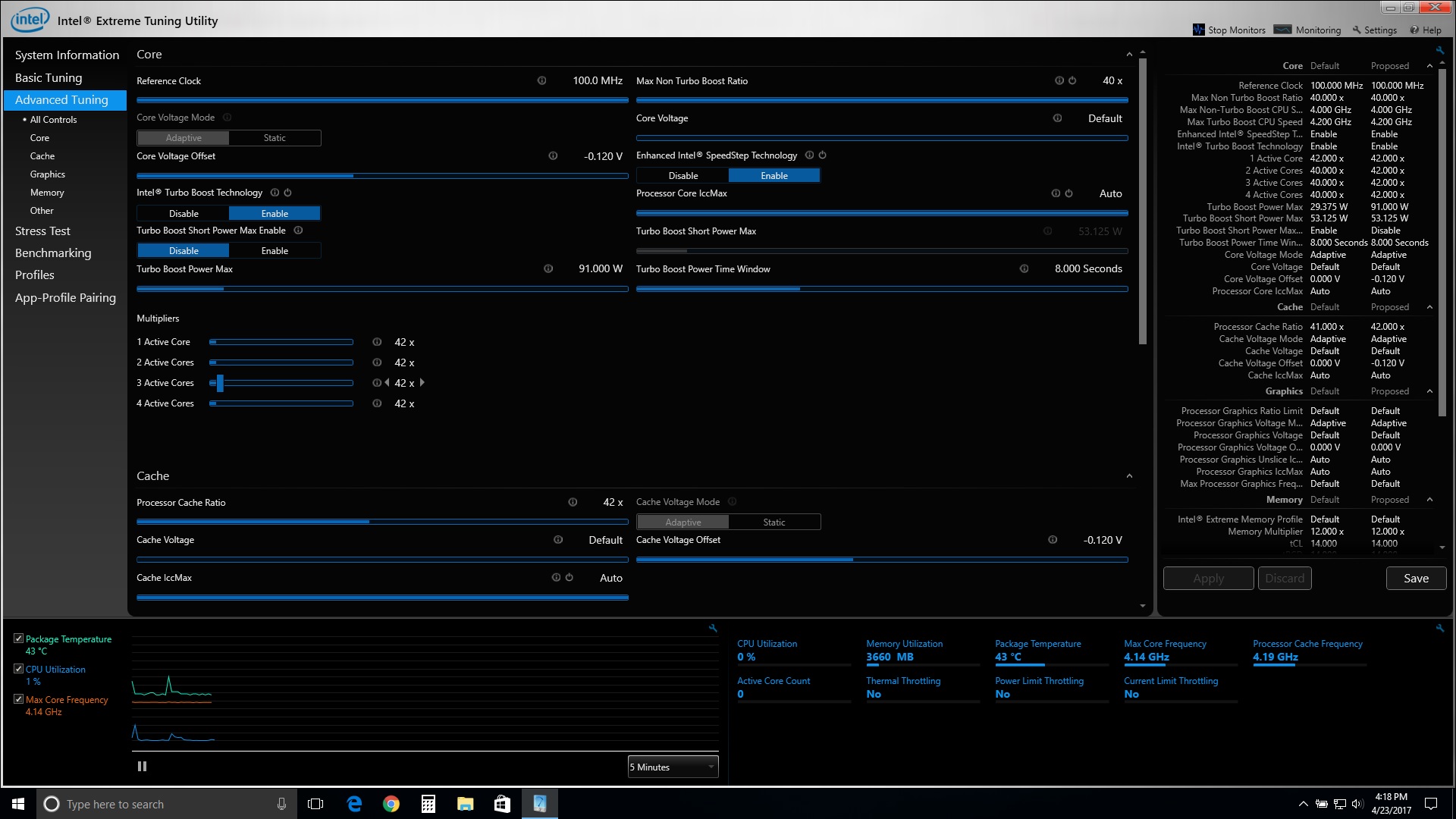Open System Information in the sidebar
The image size is (1456, 819).
(x=67, y=55)
